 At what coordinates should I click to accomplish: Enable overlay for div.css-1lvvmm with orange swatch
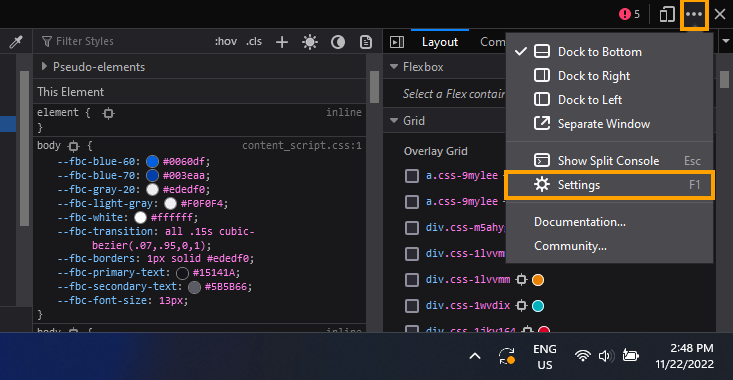(x=411, y=280)
